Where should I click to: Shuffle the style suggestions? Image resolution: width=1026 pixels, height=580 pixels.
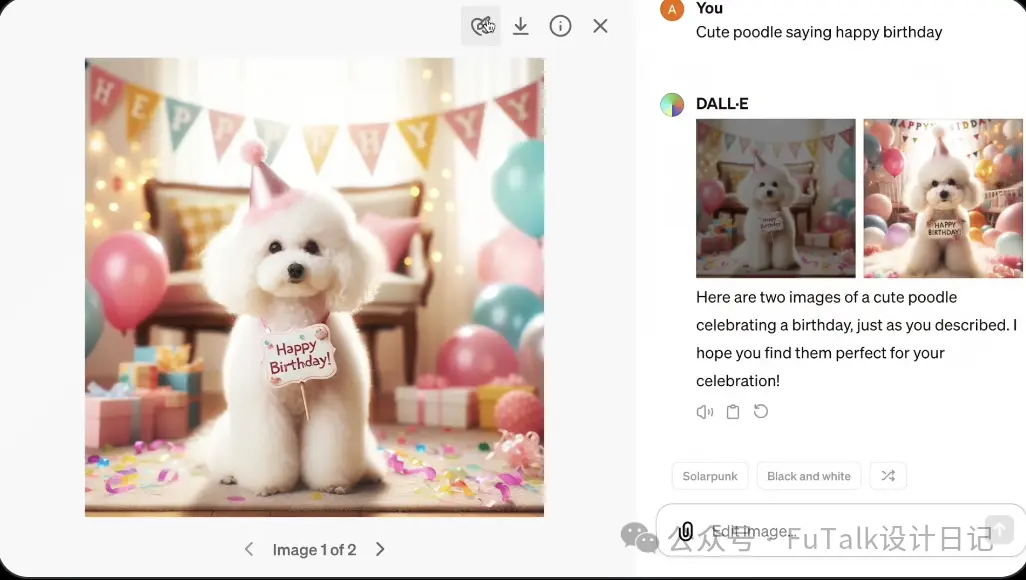[x=888, y=476]
